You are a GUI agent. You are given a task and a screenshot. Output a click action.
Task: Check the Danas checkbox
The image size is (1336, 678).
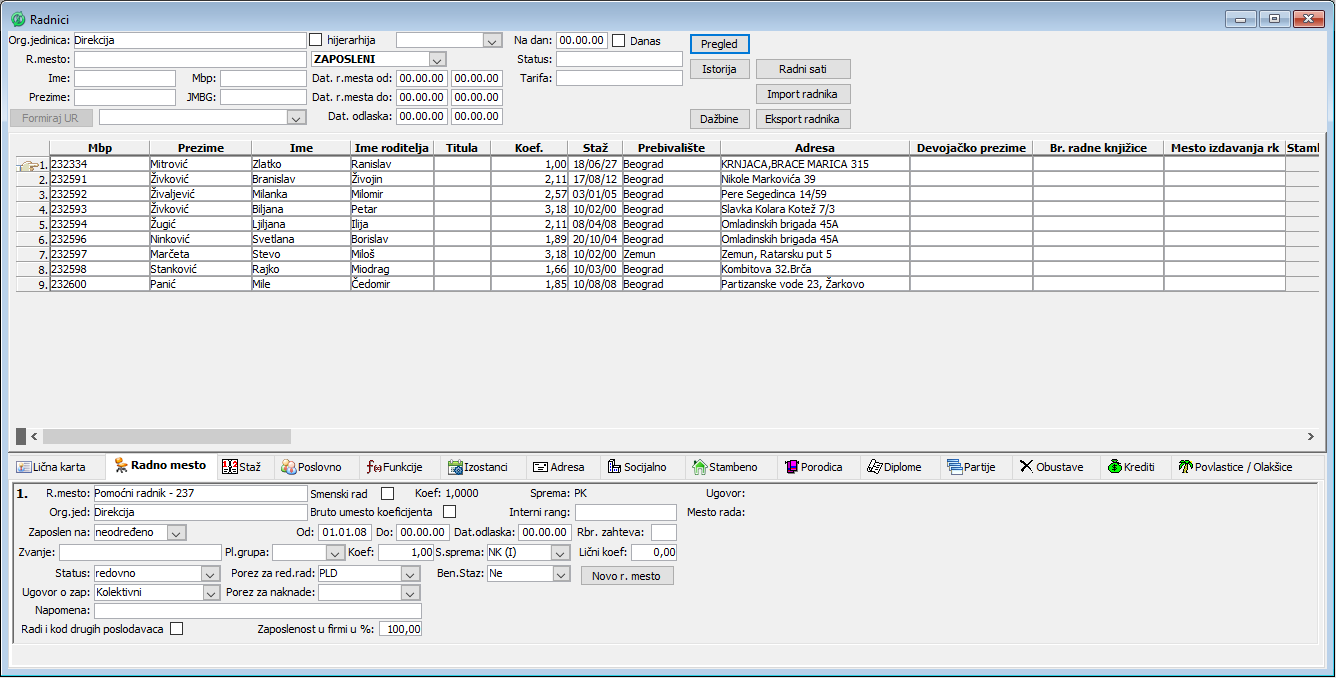(x=619, y=41)
